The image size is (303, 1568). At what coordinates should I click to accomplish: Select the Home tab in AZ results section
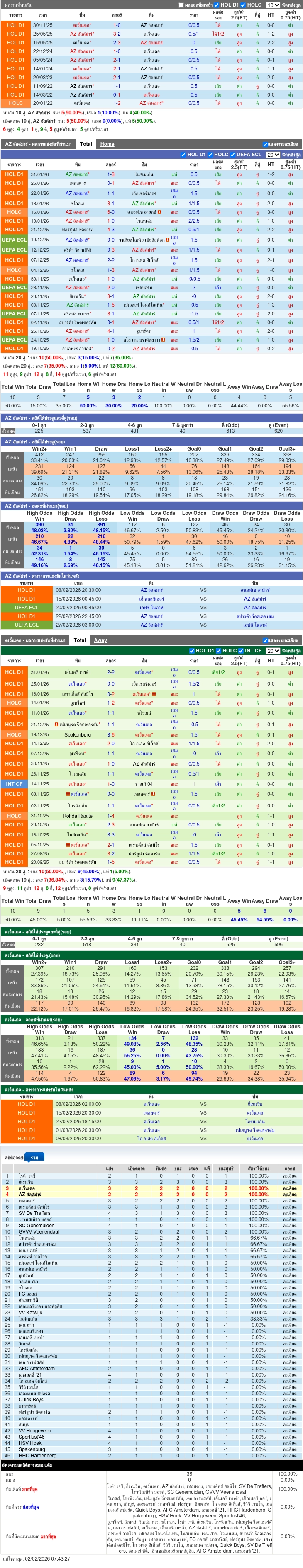click(108, 144)
